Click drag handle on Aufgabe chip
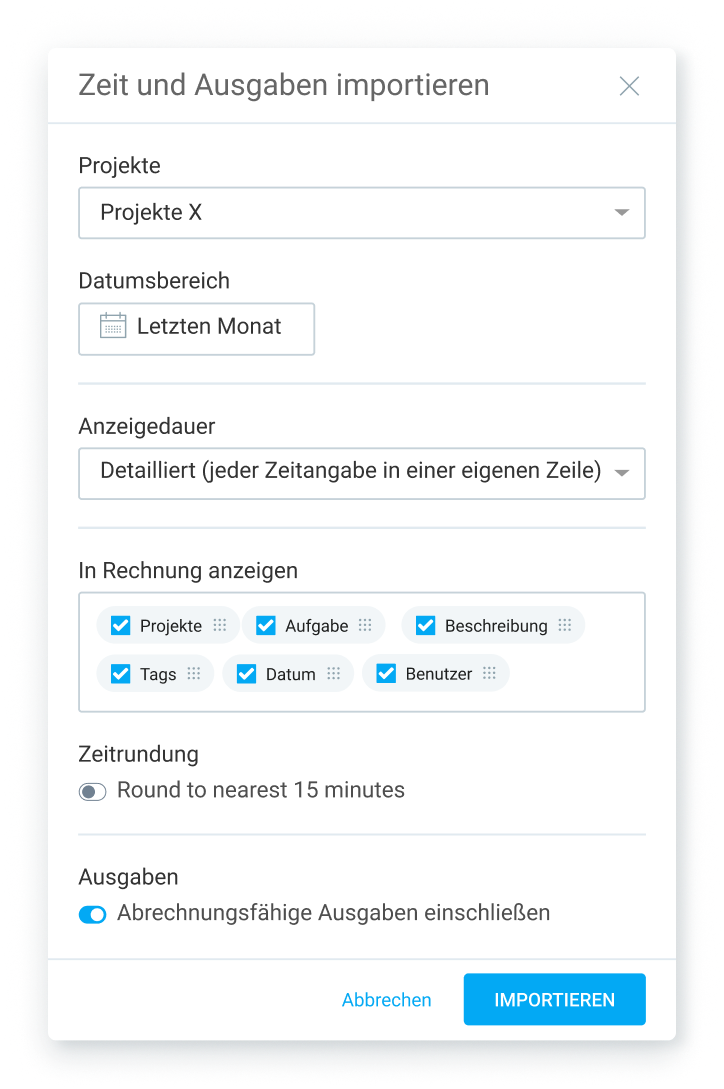The image size is (724, 1089). tap(365, 626)
